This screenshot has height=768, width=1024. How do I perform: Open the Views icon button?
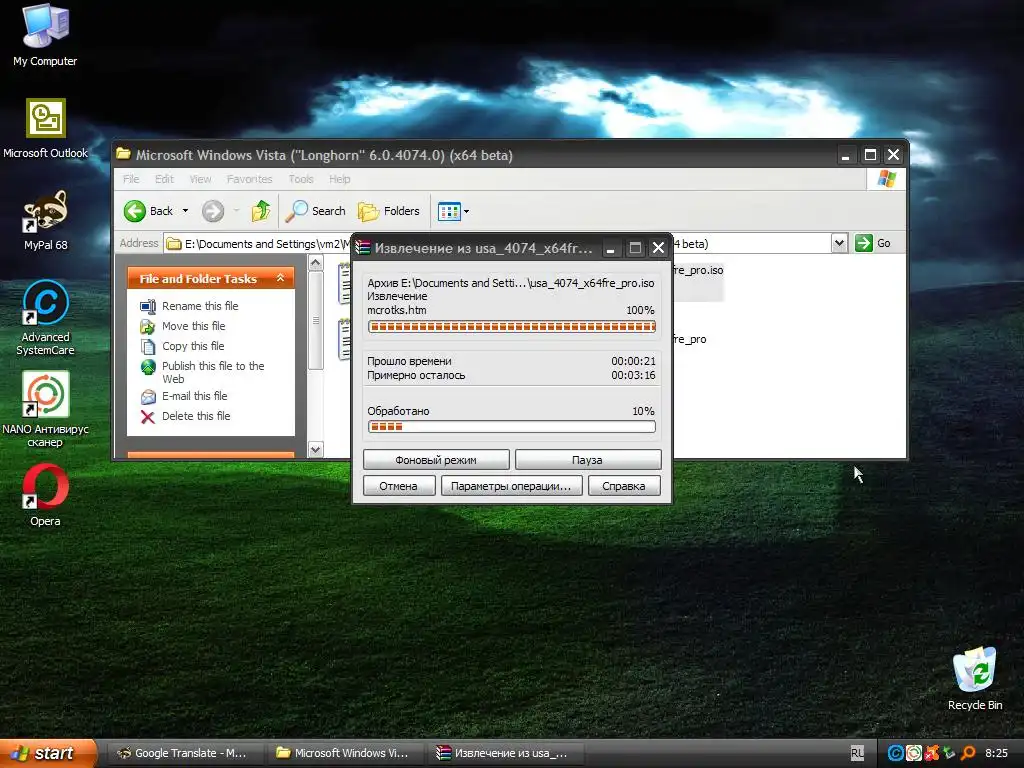point(449,212)
